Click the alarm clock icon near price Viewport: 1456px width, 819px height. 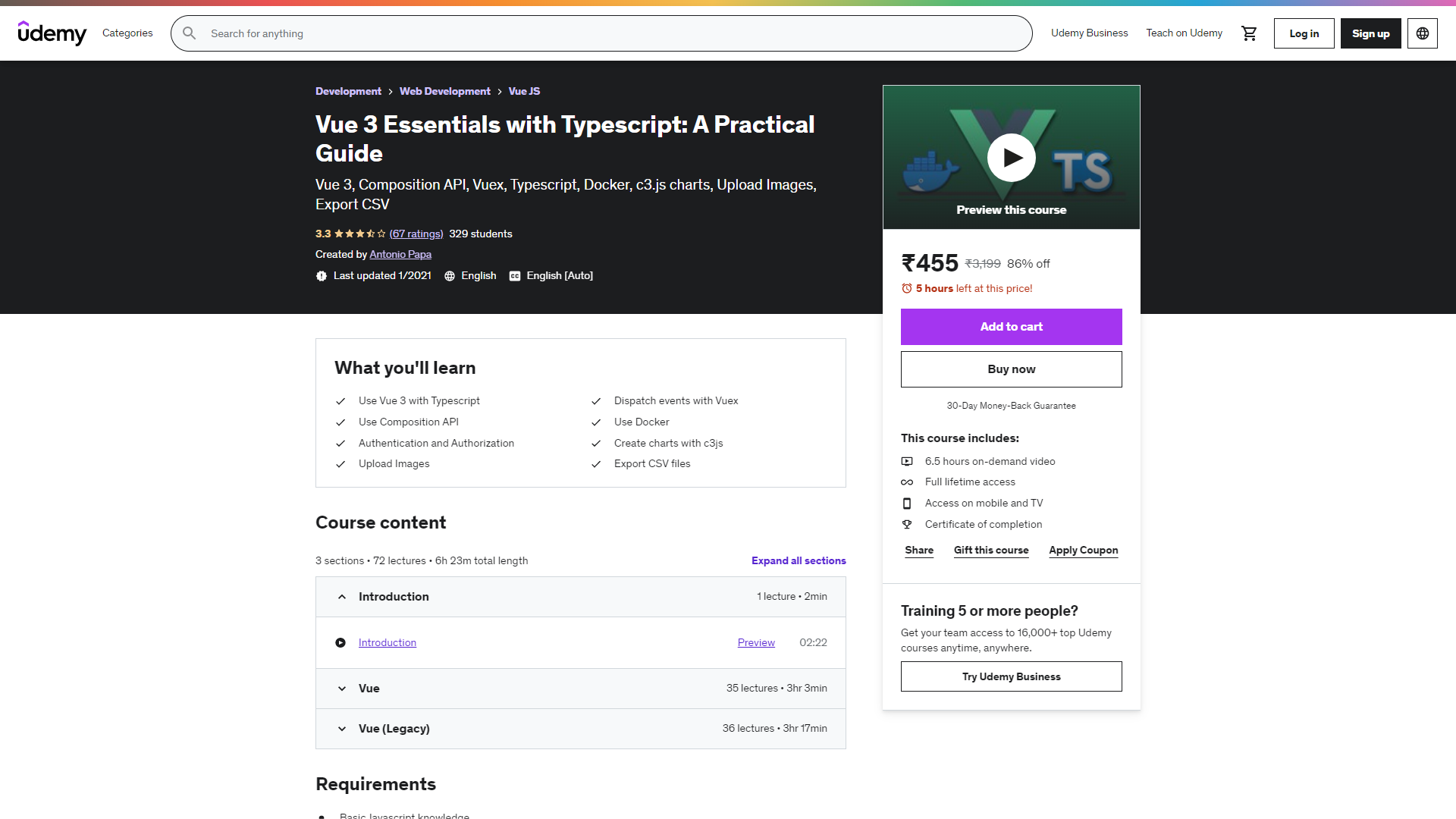click(x=907, y=288)
